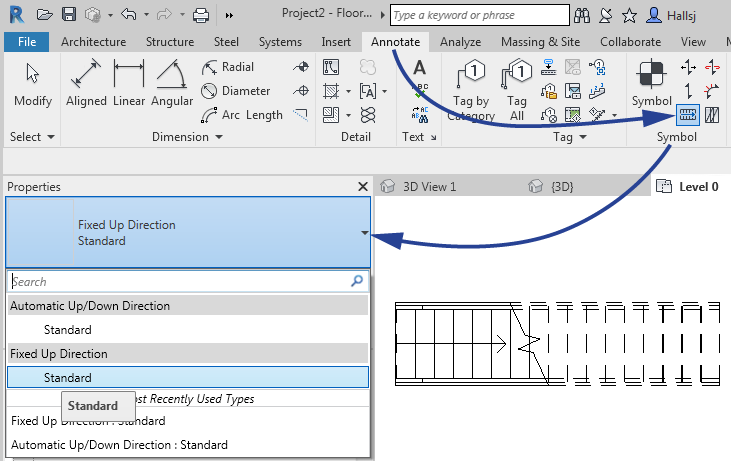Select the Text tool icon

pos(420,68)
